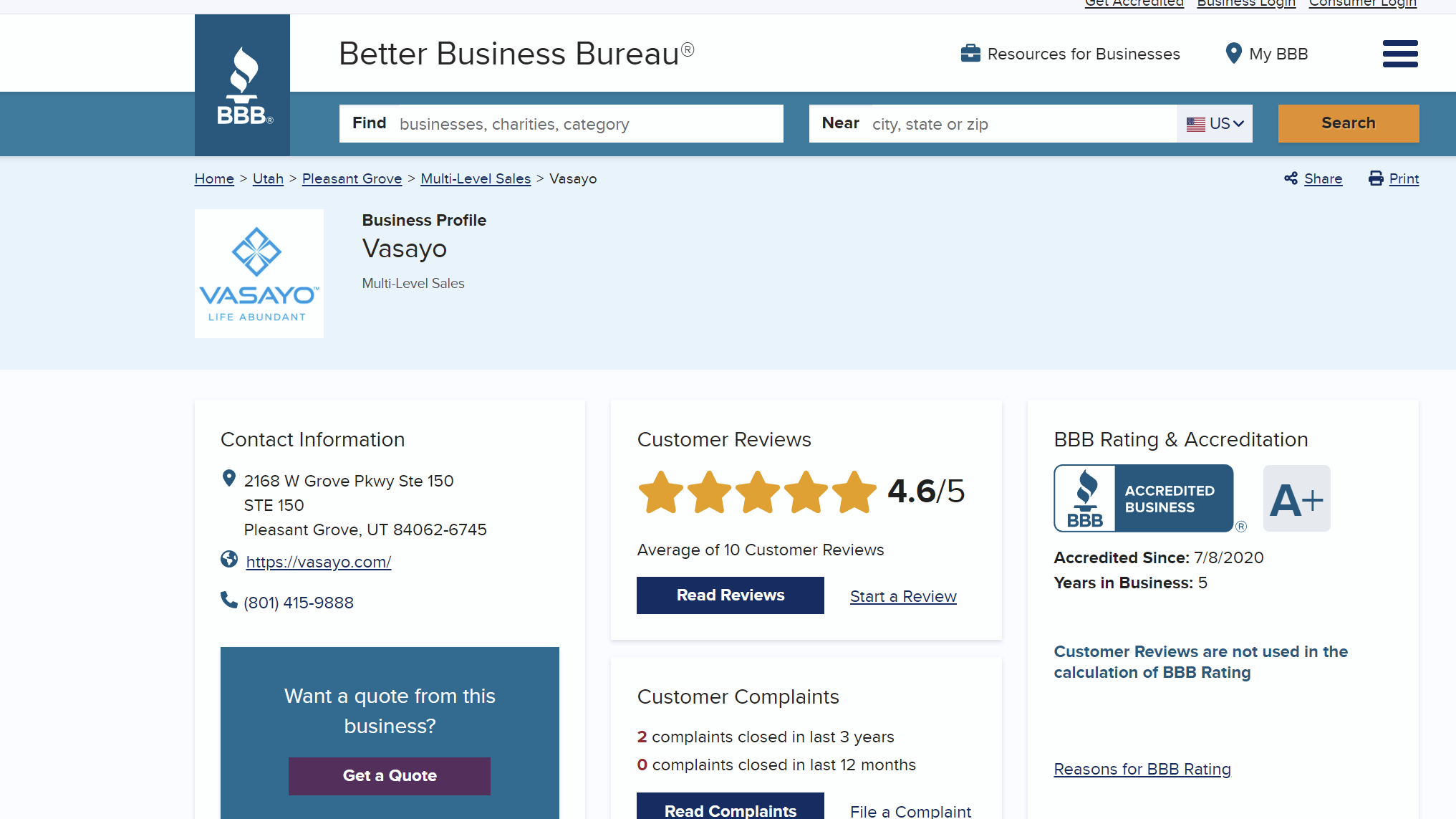The height and width of the screenshot is (819, 1456).
Task: Click the fifth review star
Action: click(x=854, y=492)
